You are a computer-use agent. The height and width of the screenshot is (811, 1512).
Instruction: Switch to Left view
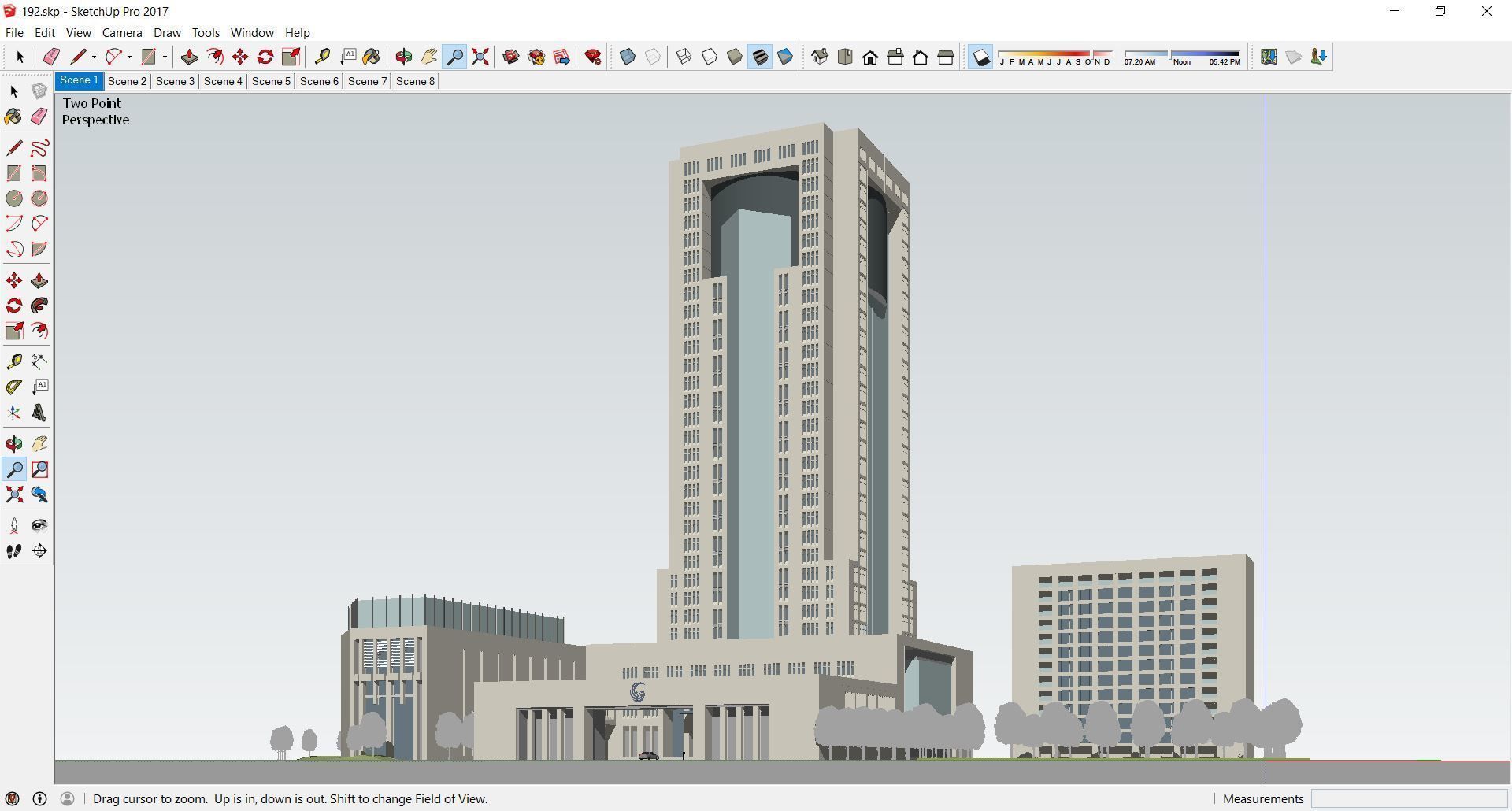(946, 57)
